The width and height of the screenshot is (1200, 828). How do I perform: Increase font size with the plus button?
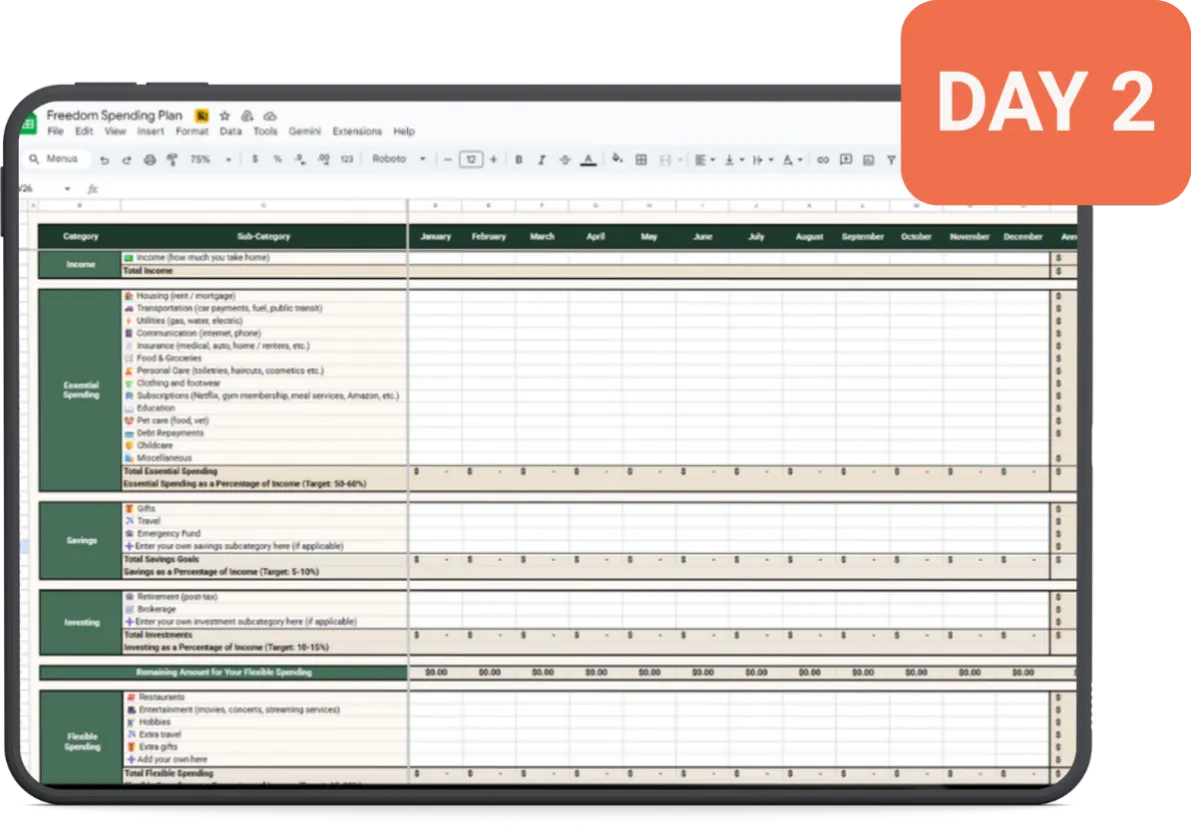coord(493,159)
